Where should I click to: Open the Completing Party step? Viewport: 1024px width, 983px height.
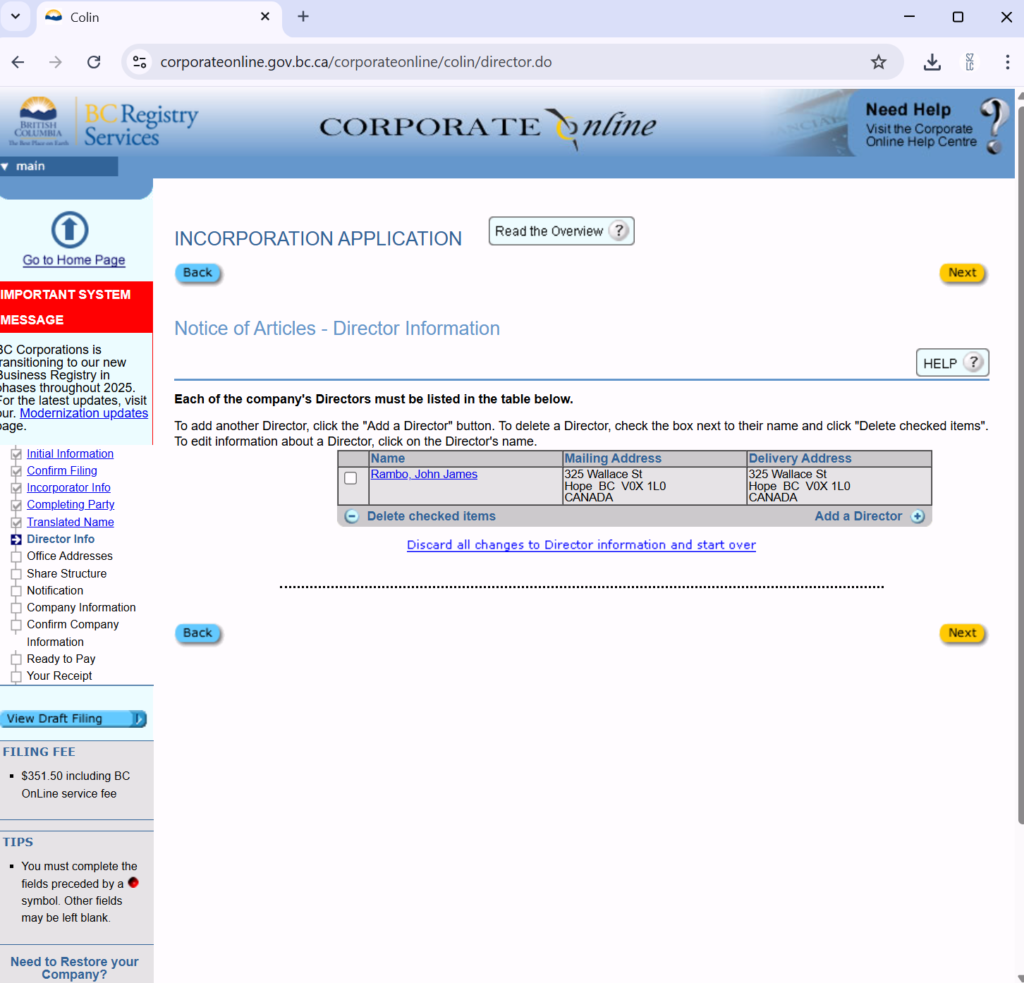pos(70,505)
